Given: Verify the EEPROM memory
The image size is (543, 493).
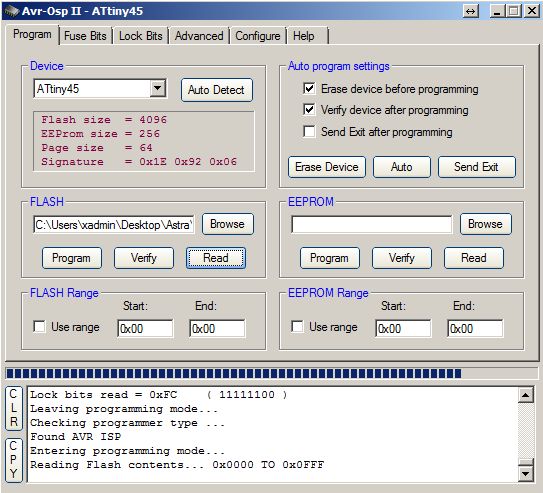Looking at the screenshot, I should (x=402, y=258).
